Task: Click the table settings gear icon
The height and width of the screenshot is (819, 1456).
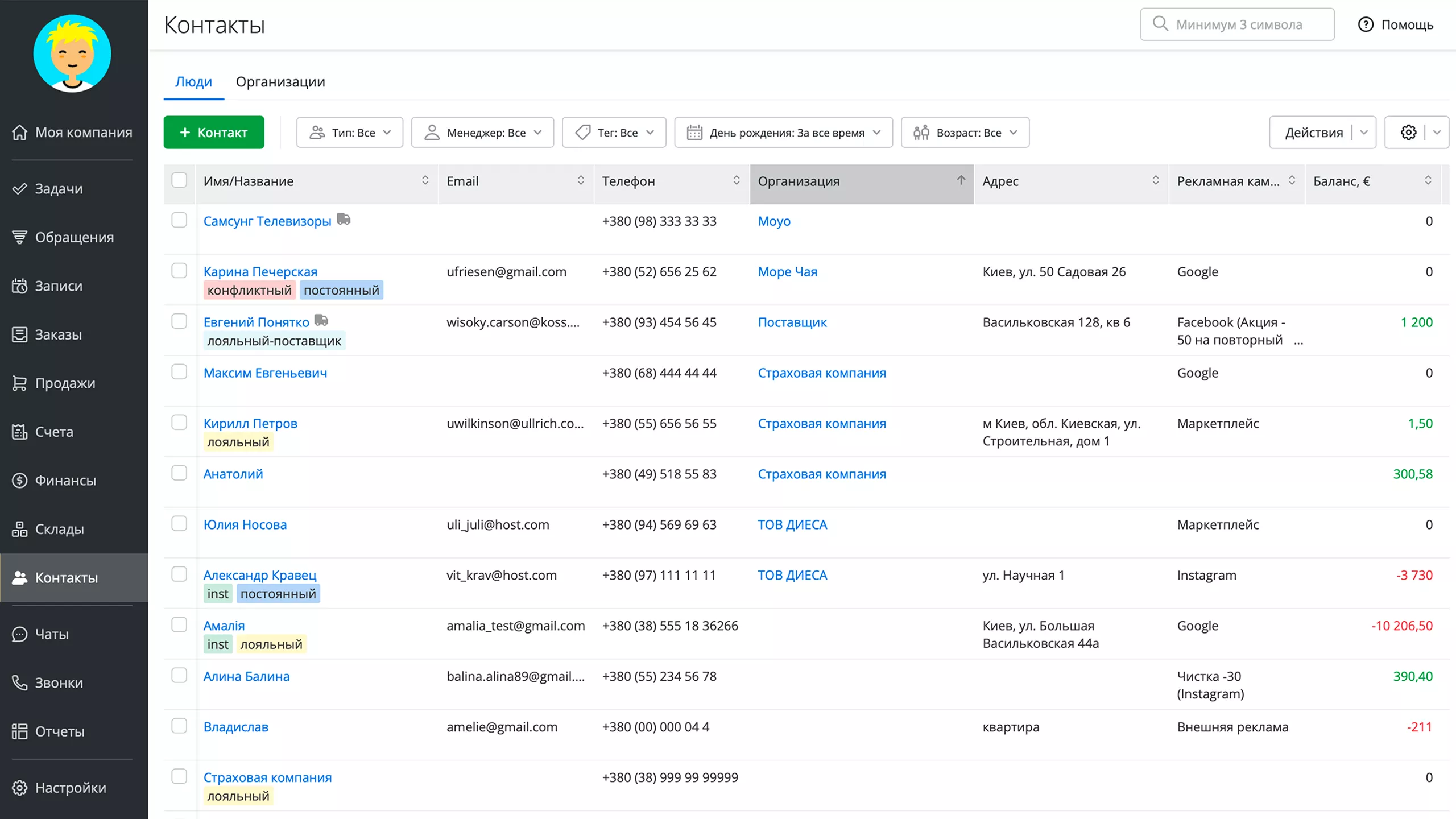Action: click(x=1408, y=133)
